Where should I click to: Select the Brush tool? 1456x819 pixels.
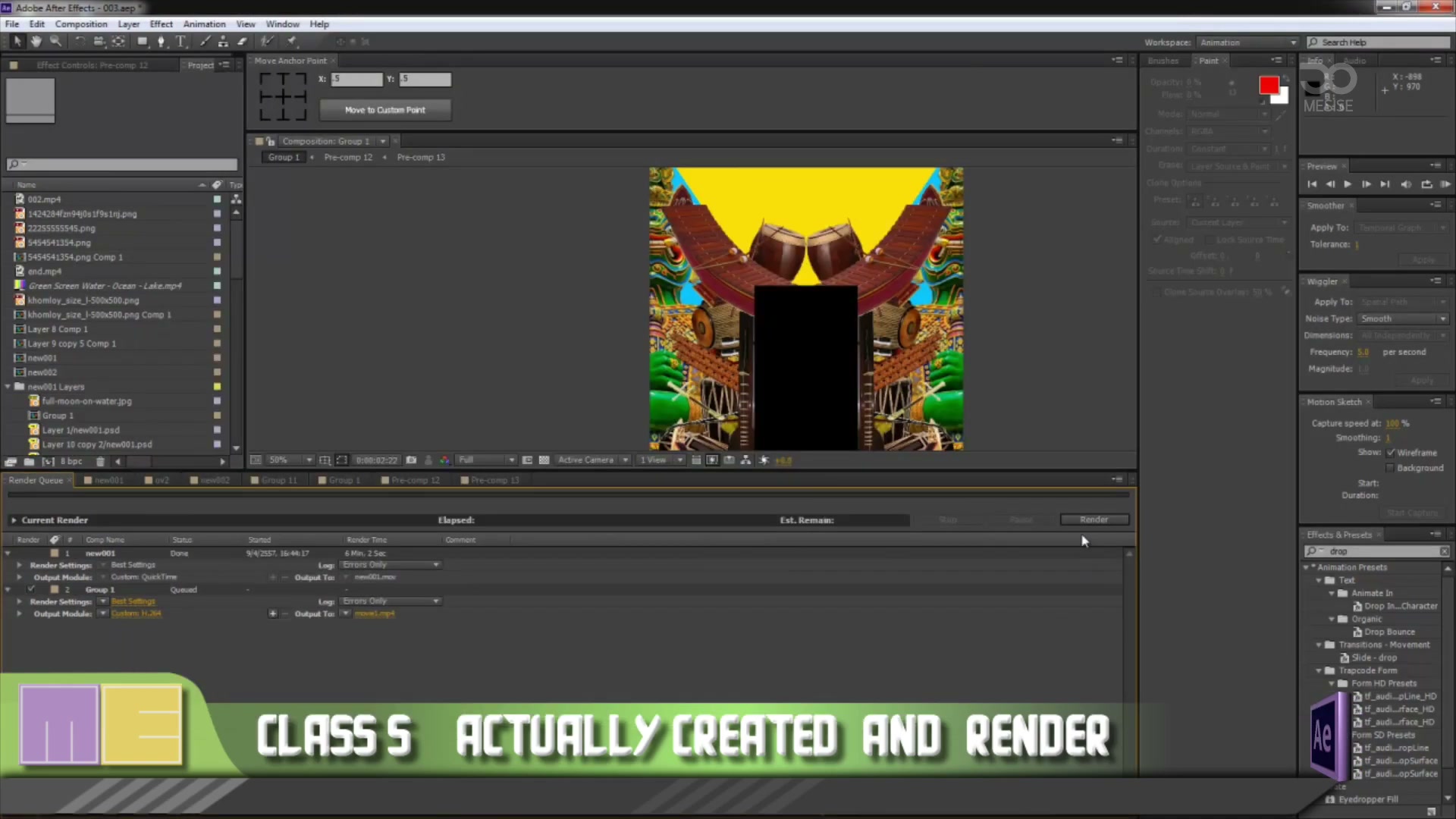click(205, 42)
